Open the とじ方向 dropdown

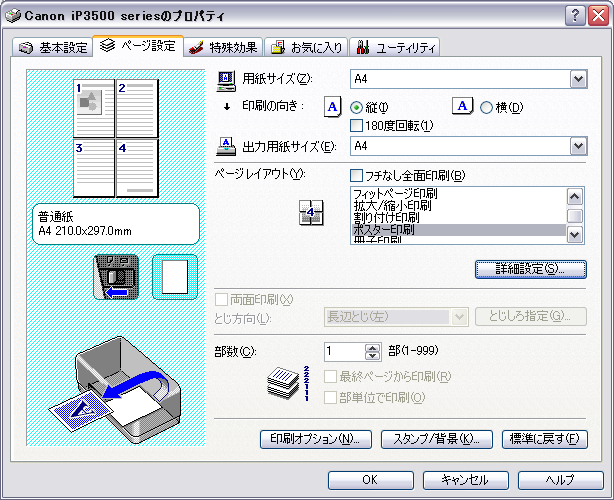pyautogui.click(x=459, y=317)
